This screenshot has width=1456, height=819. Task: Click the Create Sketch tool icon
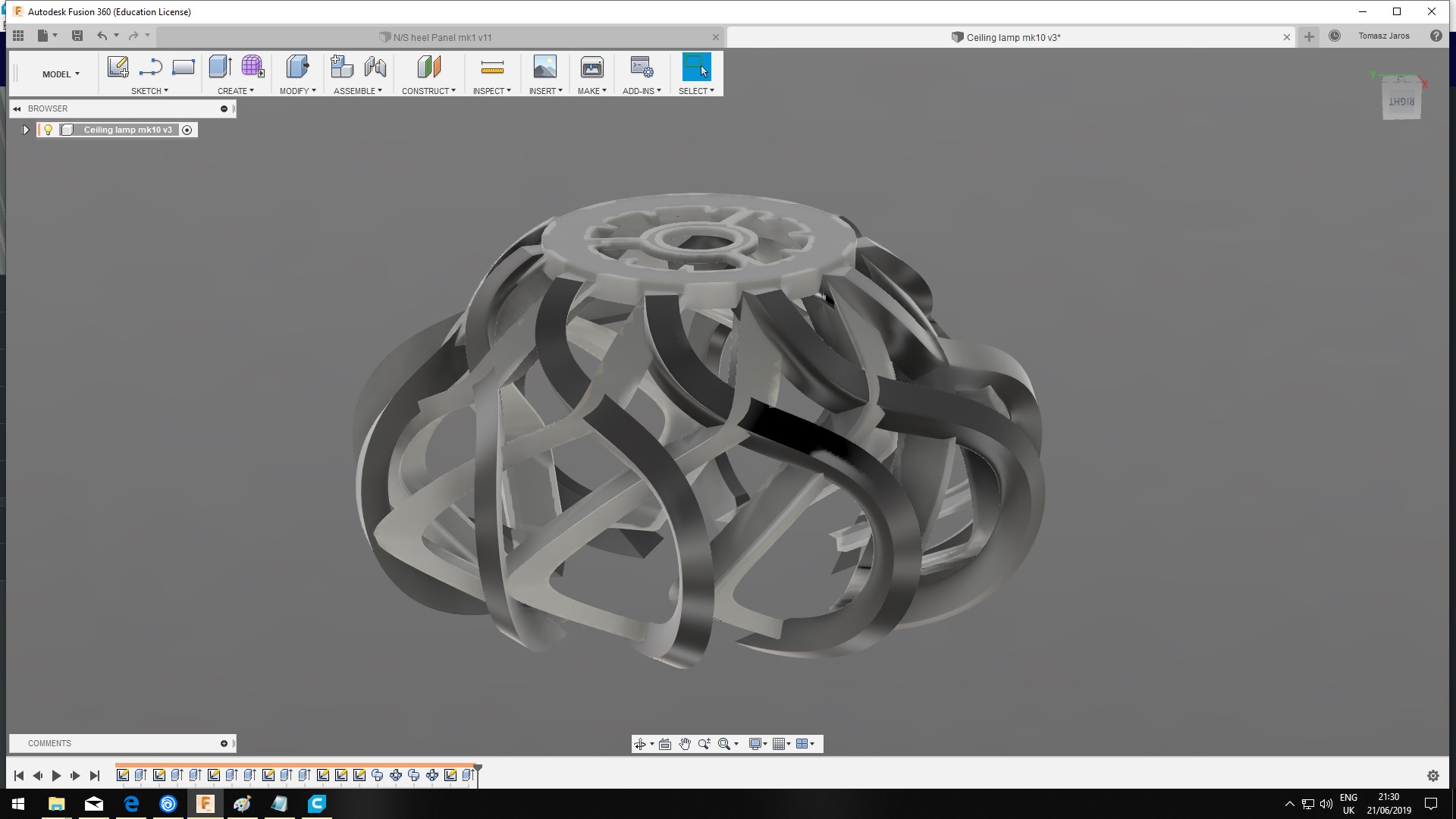pos(118,67)
